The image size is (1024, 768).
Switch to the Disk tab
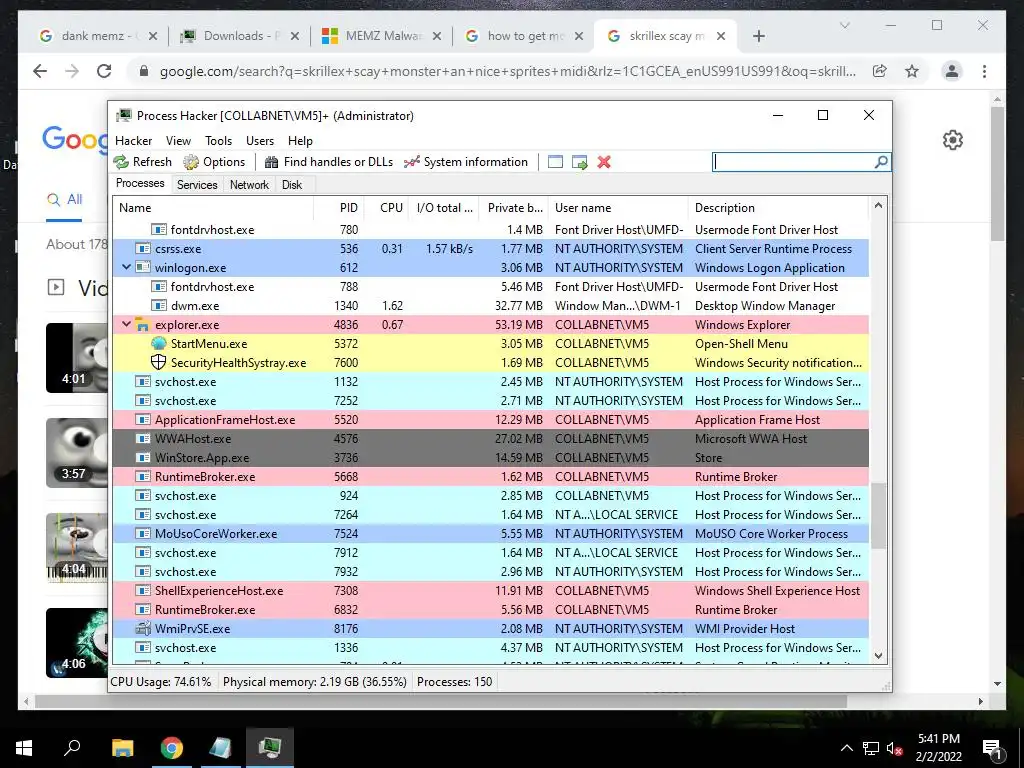pos(292,185)
